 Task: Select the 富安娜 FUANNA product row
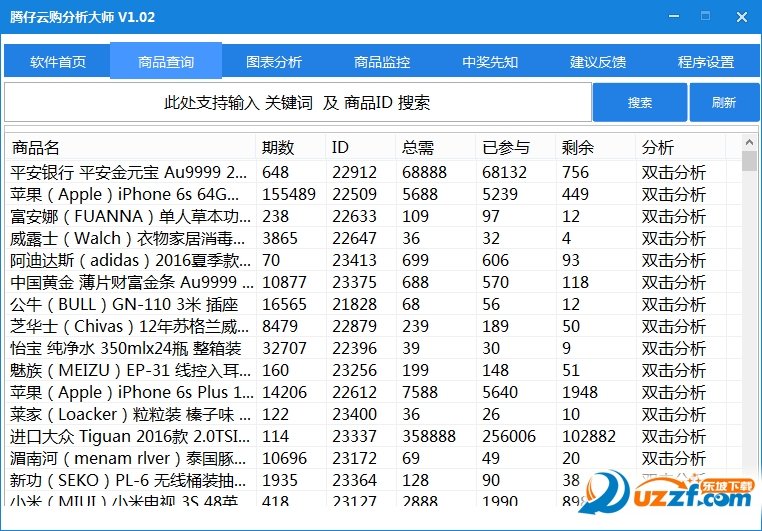(x=374, y=216)
